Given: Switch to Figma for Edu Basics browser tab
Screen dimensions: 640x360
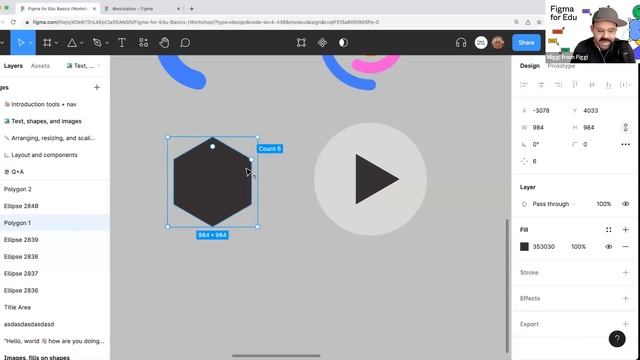Looking at the screenshot, I should pos(57,8).
